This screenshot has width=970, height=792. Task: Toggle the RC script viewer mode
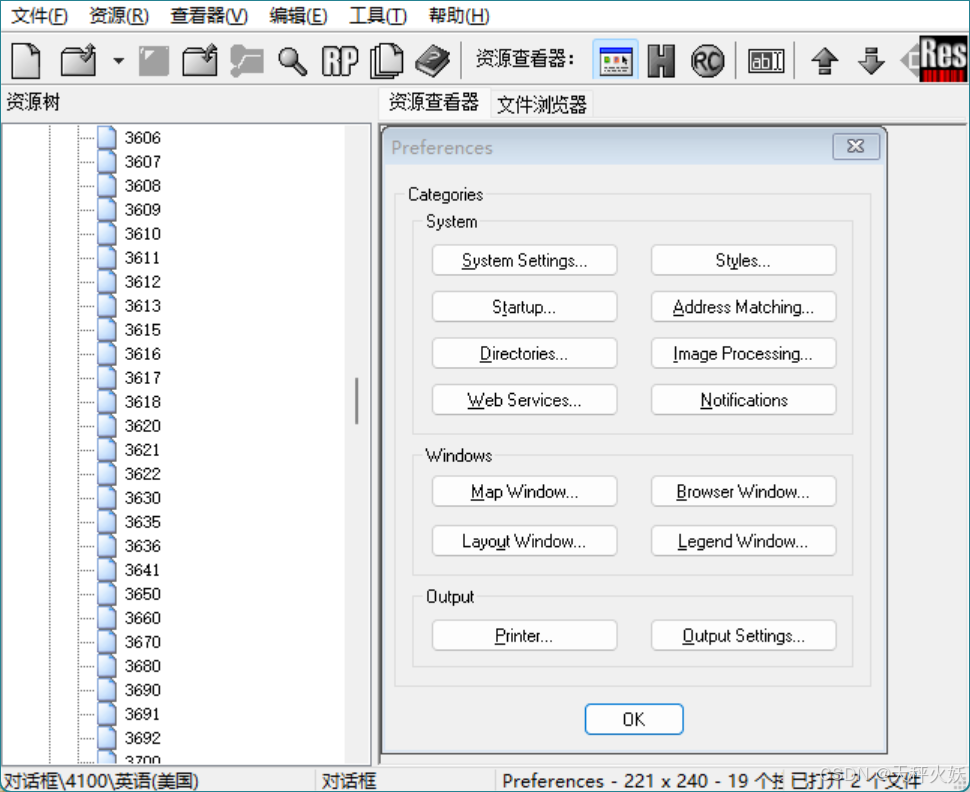[707, 60]
